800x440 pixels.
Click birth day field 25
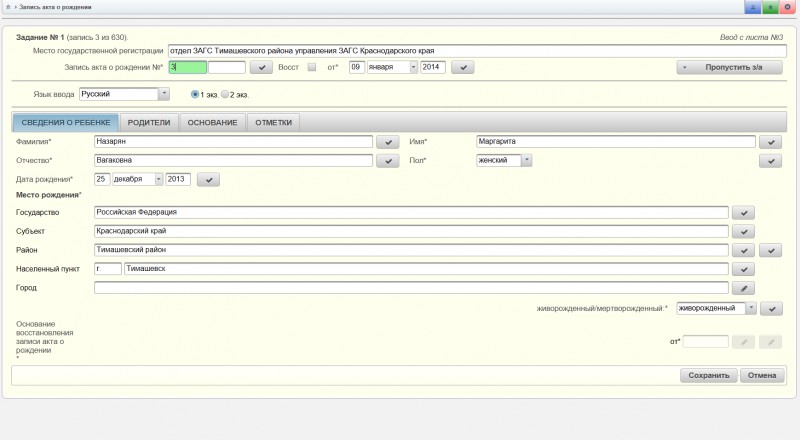click(102, 179)
